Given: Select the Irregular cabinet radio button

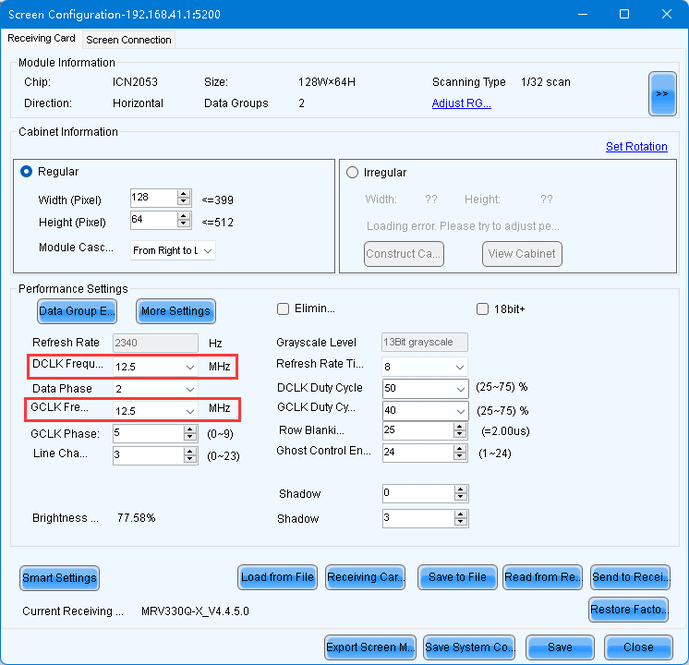Looking at the screenshot, I should pos(352,172).
